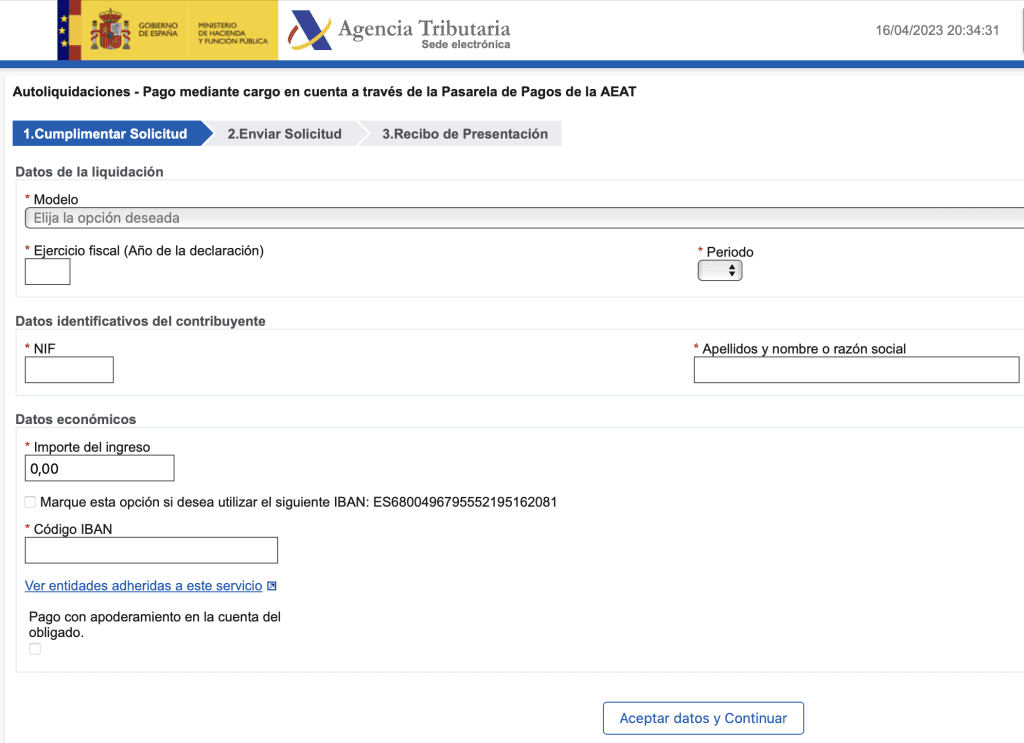1024x743 pixels.
Task: Click the Datos de la liquidación heading
Action: tap(89, 172)
